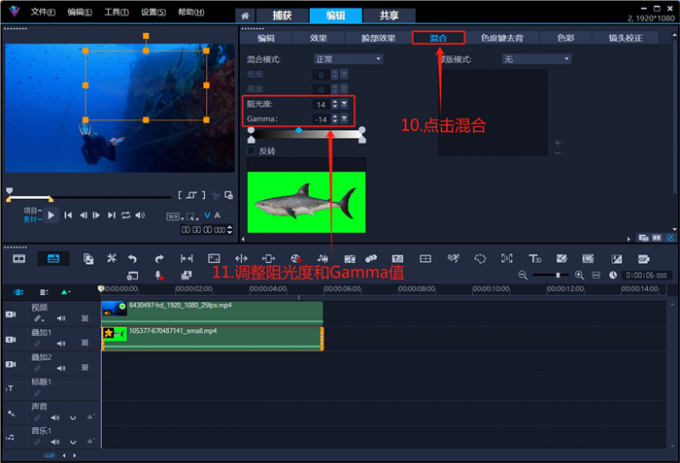This screenshot has height=463, width=680.
Task: Open the preview resize mode dropdown
Action: (192, 216)
